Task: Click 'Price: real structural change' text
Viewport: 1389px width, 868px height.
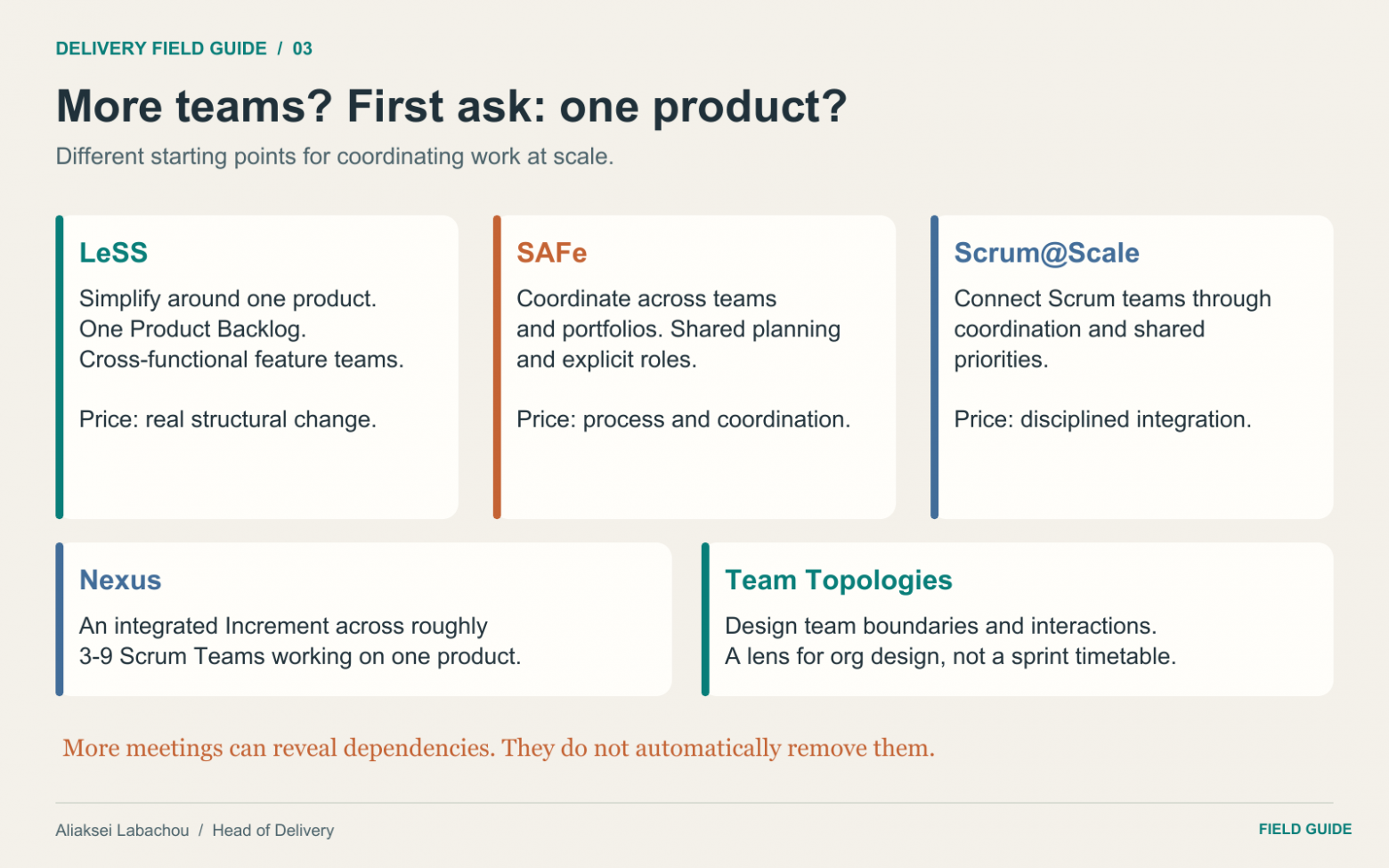Action: pyautogui.click(x=228, y=419)
